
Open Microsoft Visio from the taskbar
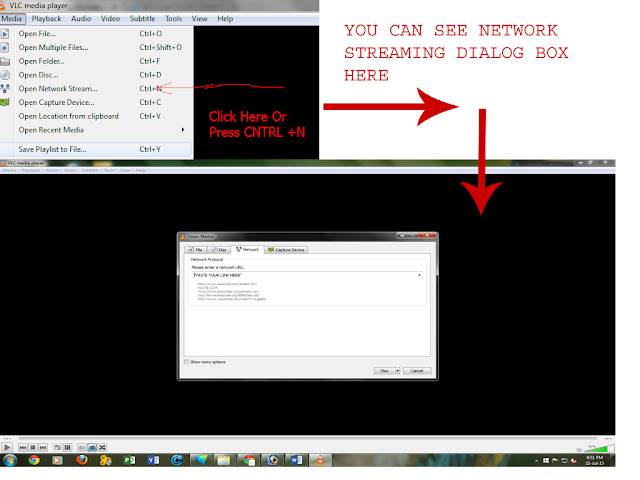[153, 460]
